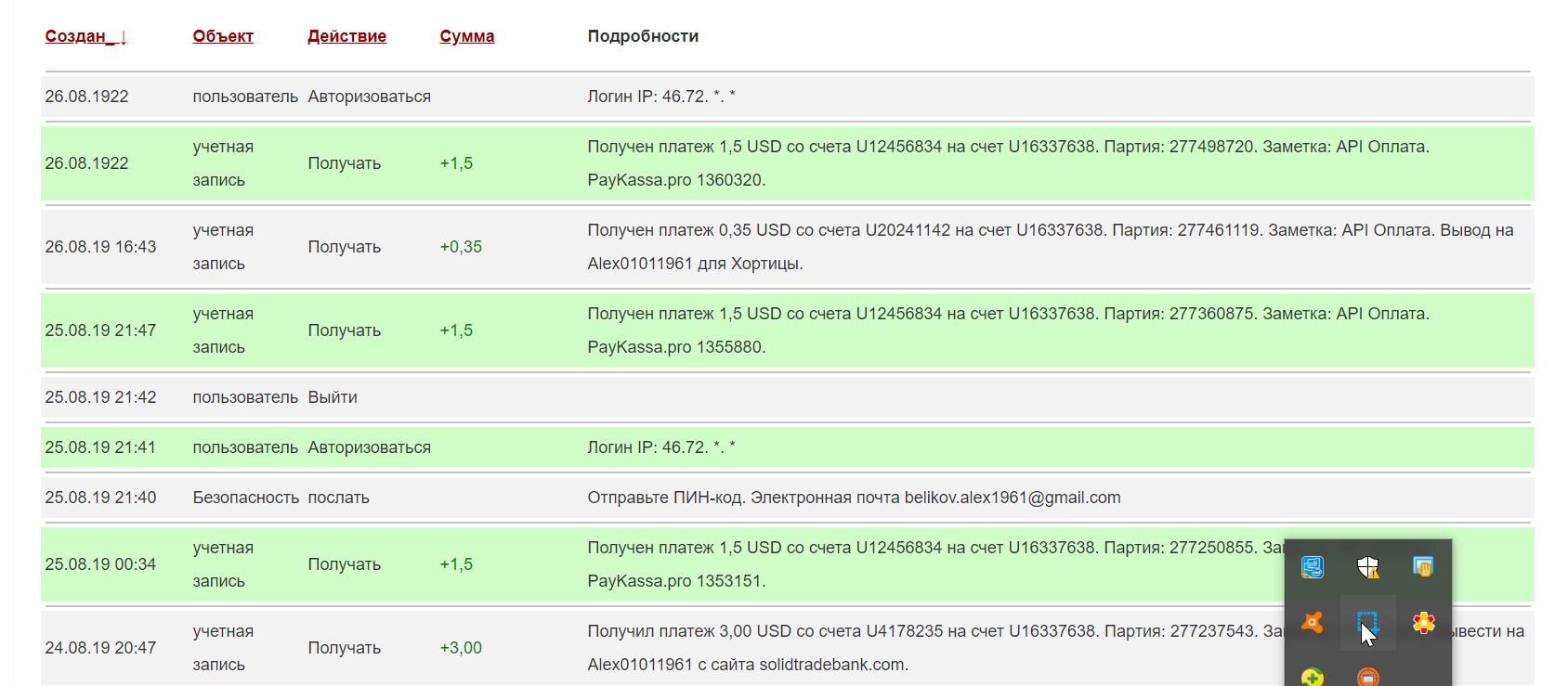
Task: Select the date cell 24.08.19 20:47
Action: (100, 648)
